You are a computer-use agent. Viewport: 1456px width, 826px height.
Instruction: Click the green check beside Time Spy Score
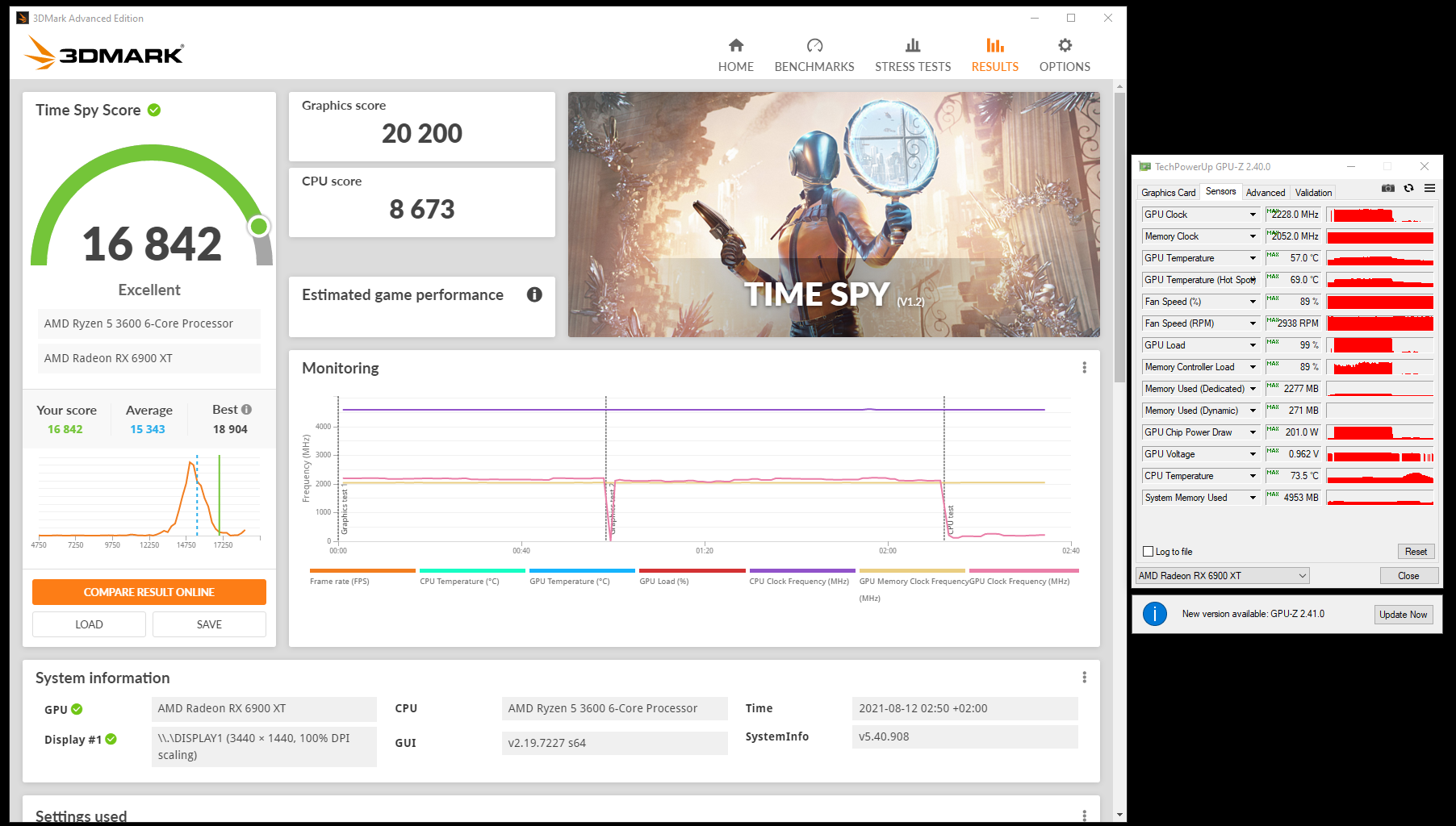pyautogui.click(x=154, y=110)
